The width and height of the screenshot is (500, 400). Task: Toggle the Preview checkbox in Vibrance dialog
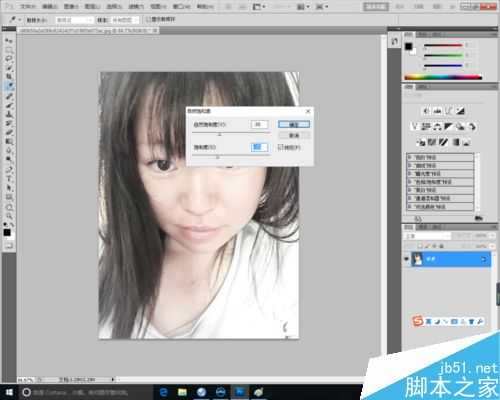(x=281, y=147)
